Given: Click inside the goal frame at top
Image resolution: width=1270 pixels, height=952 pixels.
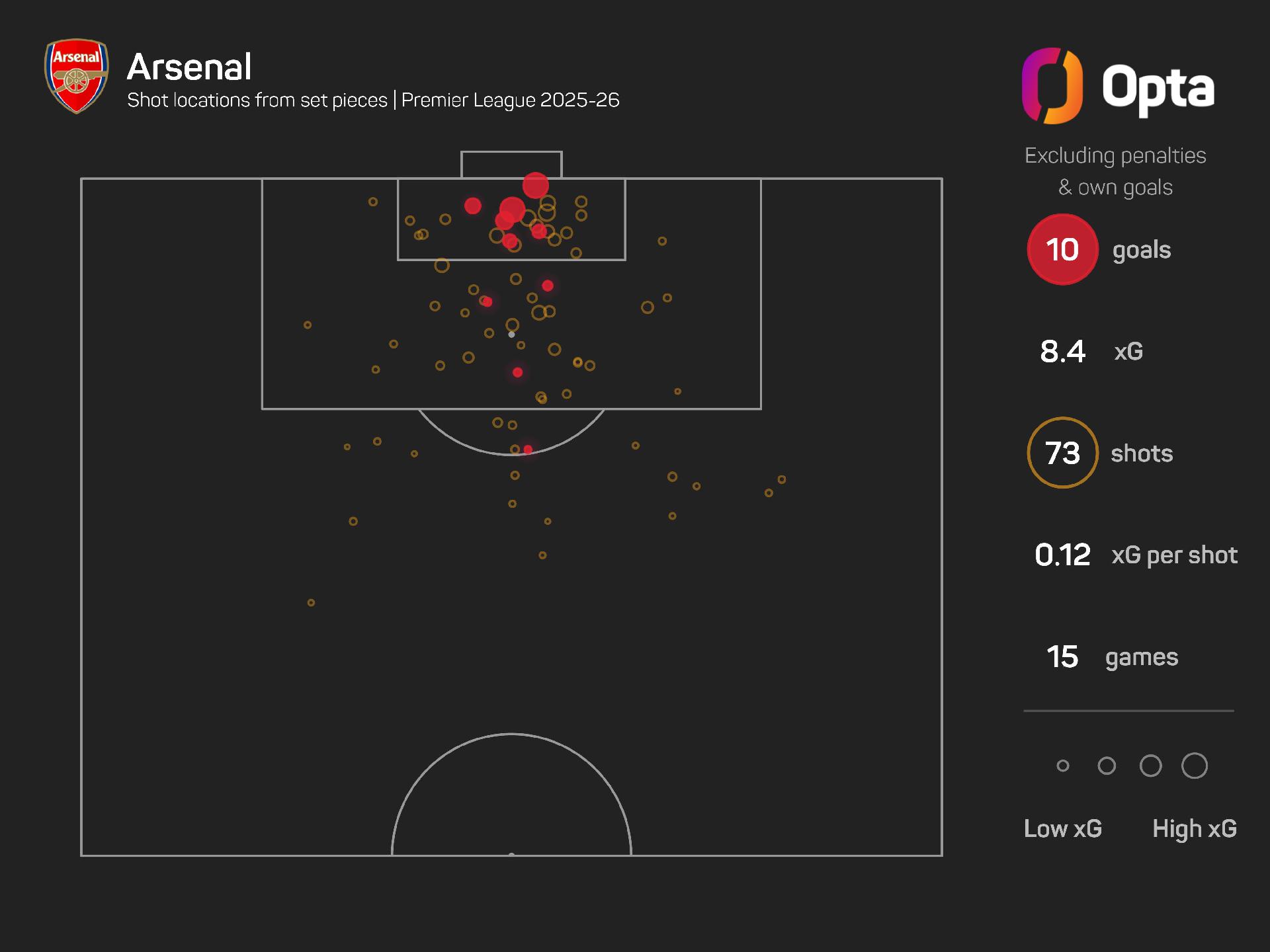Looking at the screenshot, I should 511,165.
